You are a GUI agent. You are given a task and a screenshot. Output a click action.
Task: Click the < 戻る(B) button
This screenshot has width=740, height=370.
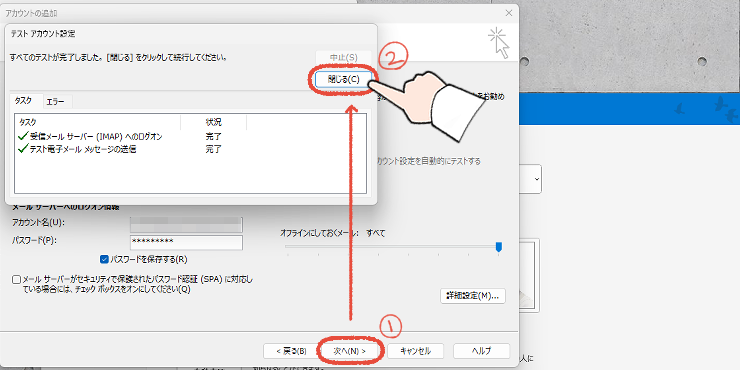click(291, 351)
